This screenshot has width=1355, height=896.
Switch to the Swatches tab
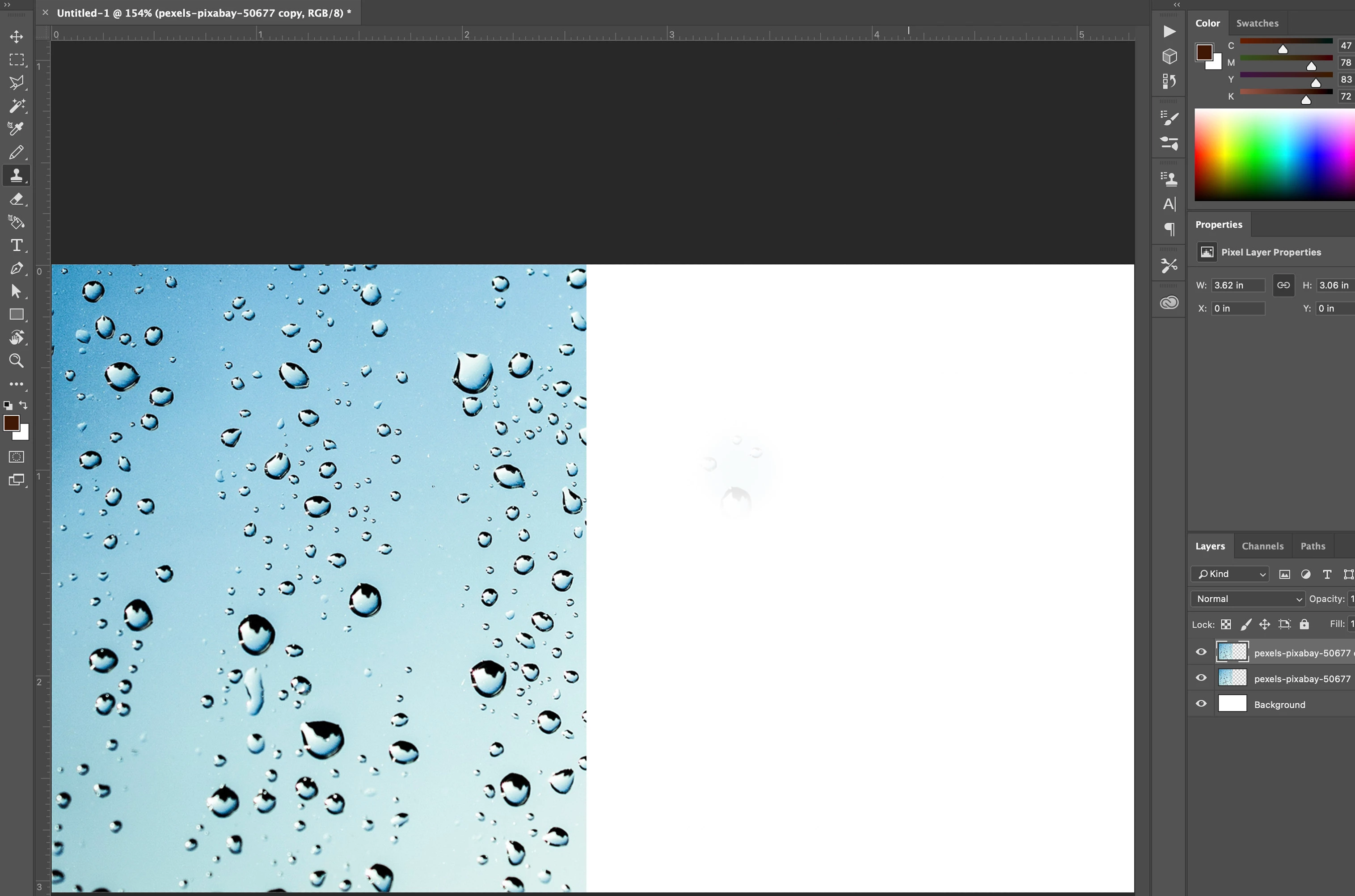1257,23
